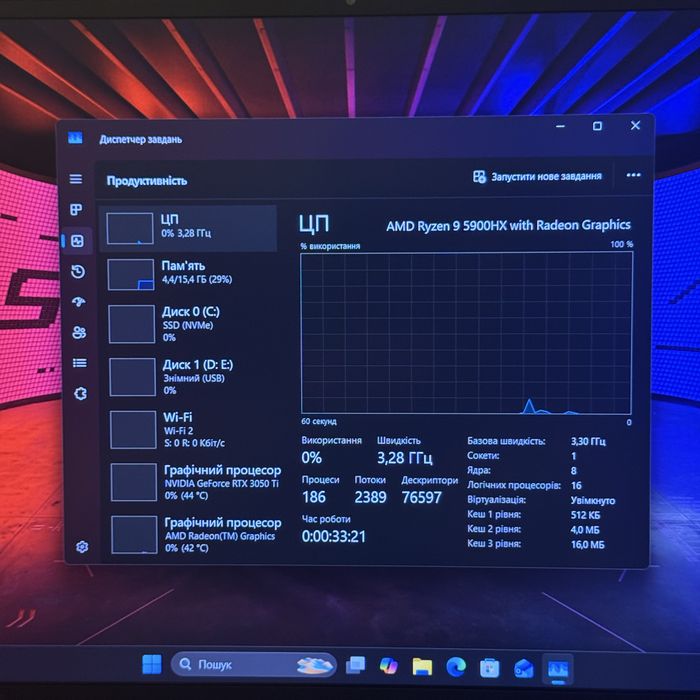Minimize the Task Manager window

pos(560,126)
